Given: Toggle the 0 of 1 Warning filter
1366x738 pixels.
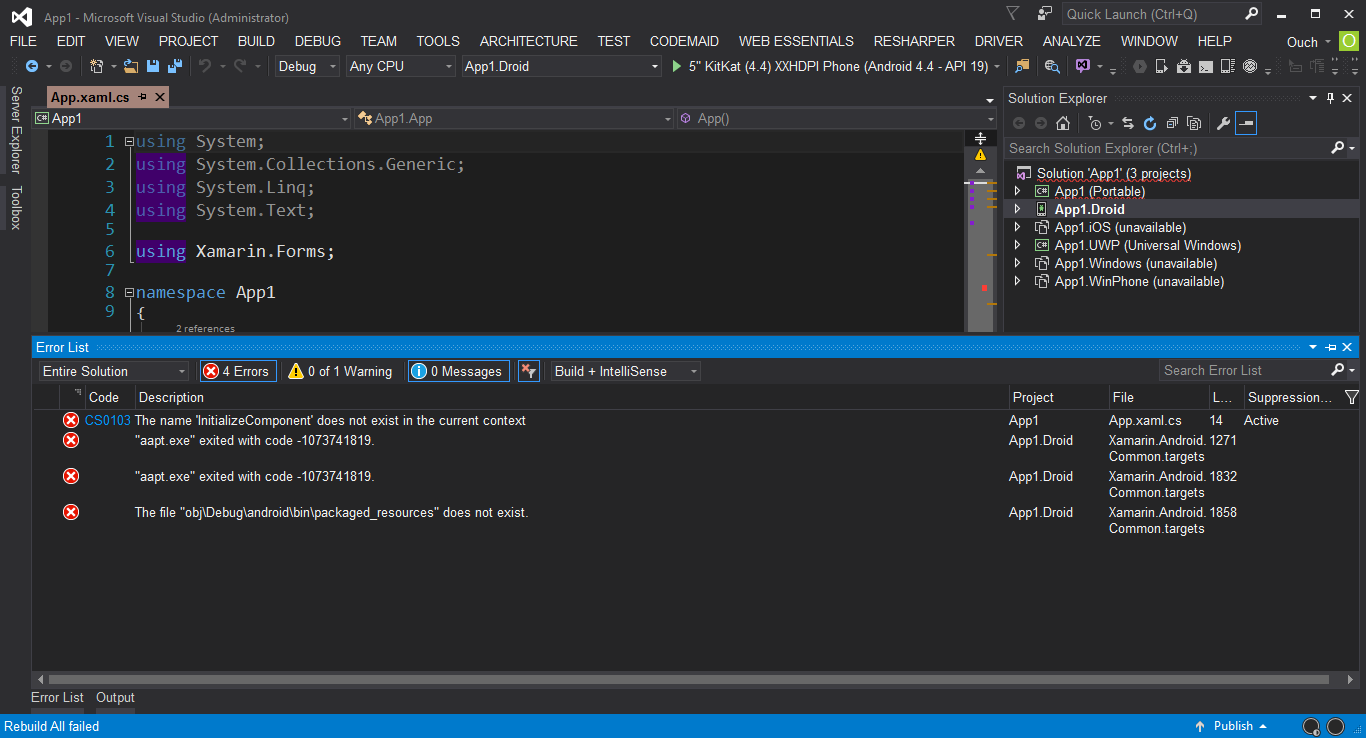Looking at the screenshot, I should tap(340, 371).
